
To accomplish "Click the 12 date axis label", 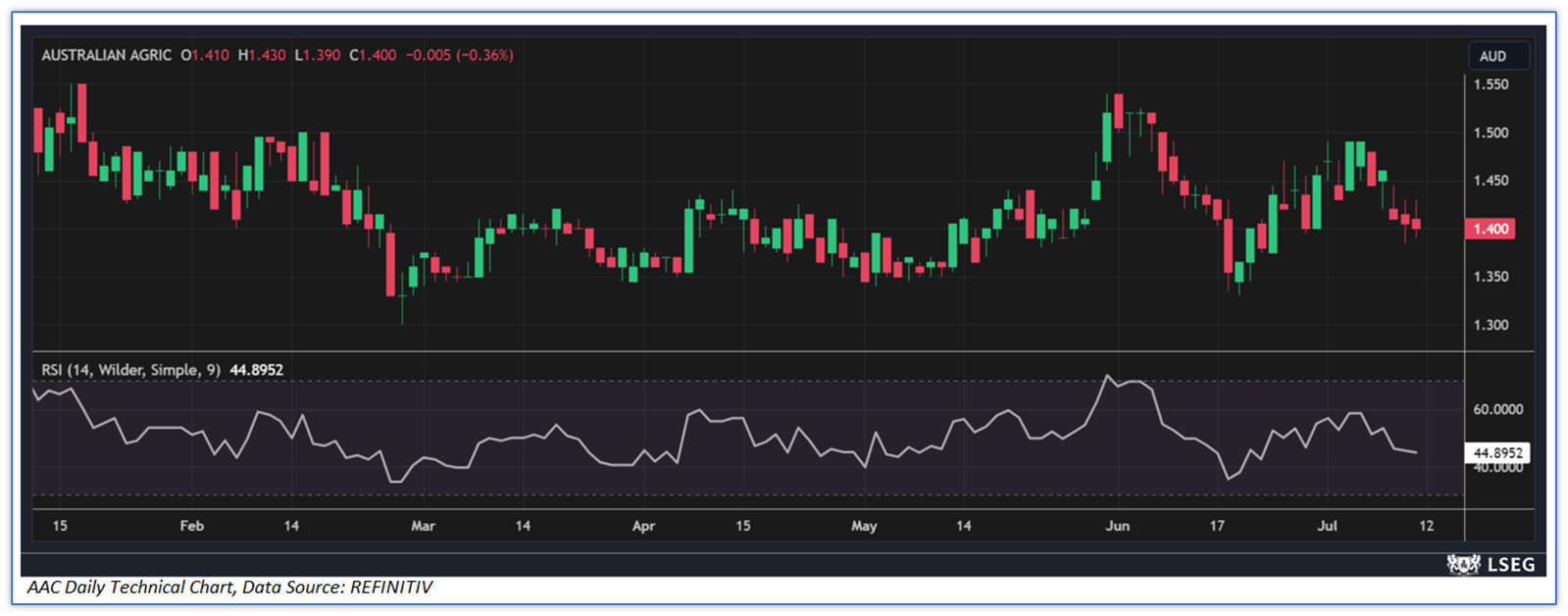I will (x=1426, y=526).
